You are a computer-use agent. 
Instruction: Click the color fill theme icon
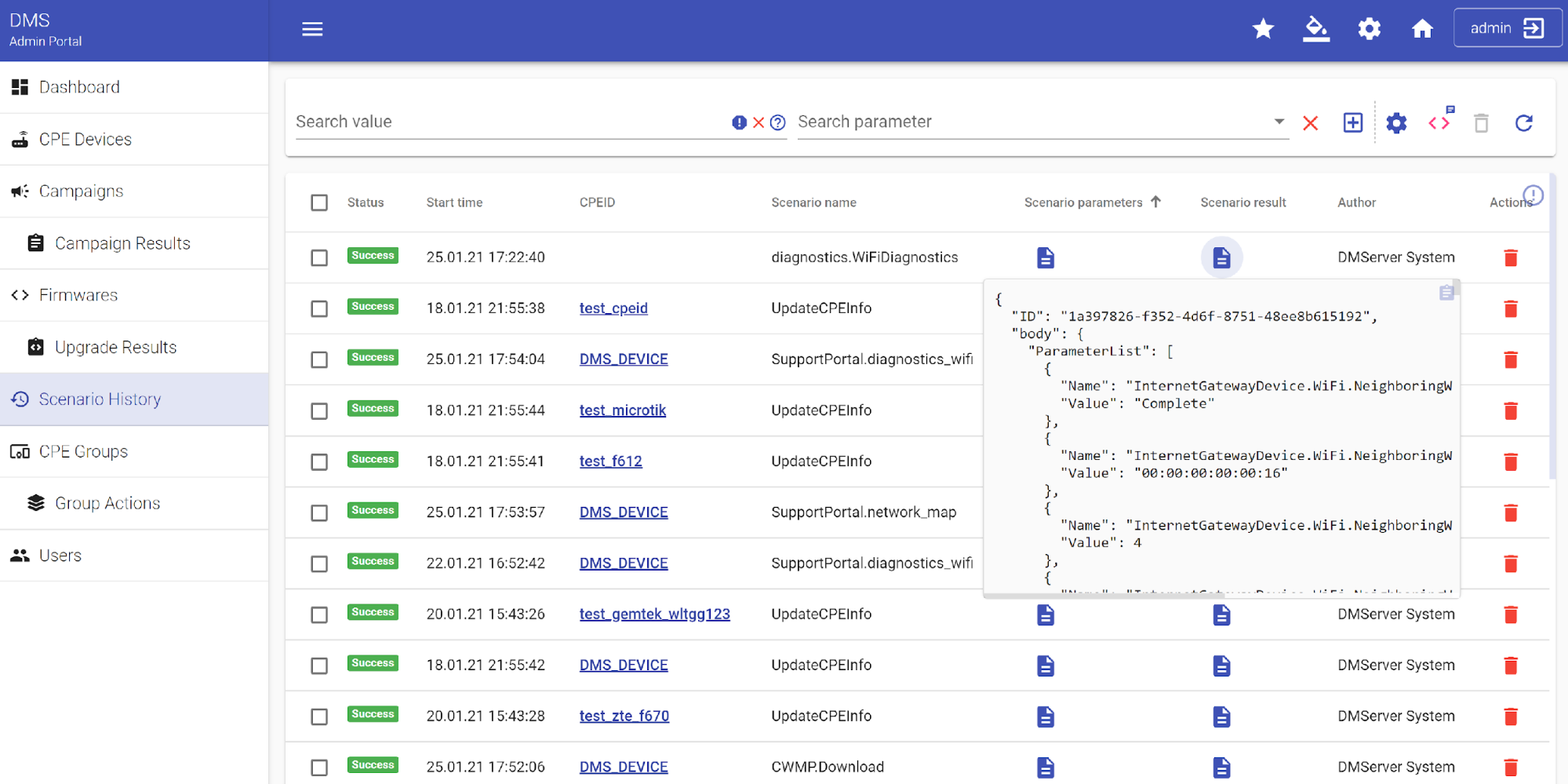point(1315,29)
